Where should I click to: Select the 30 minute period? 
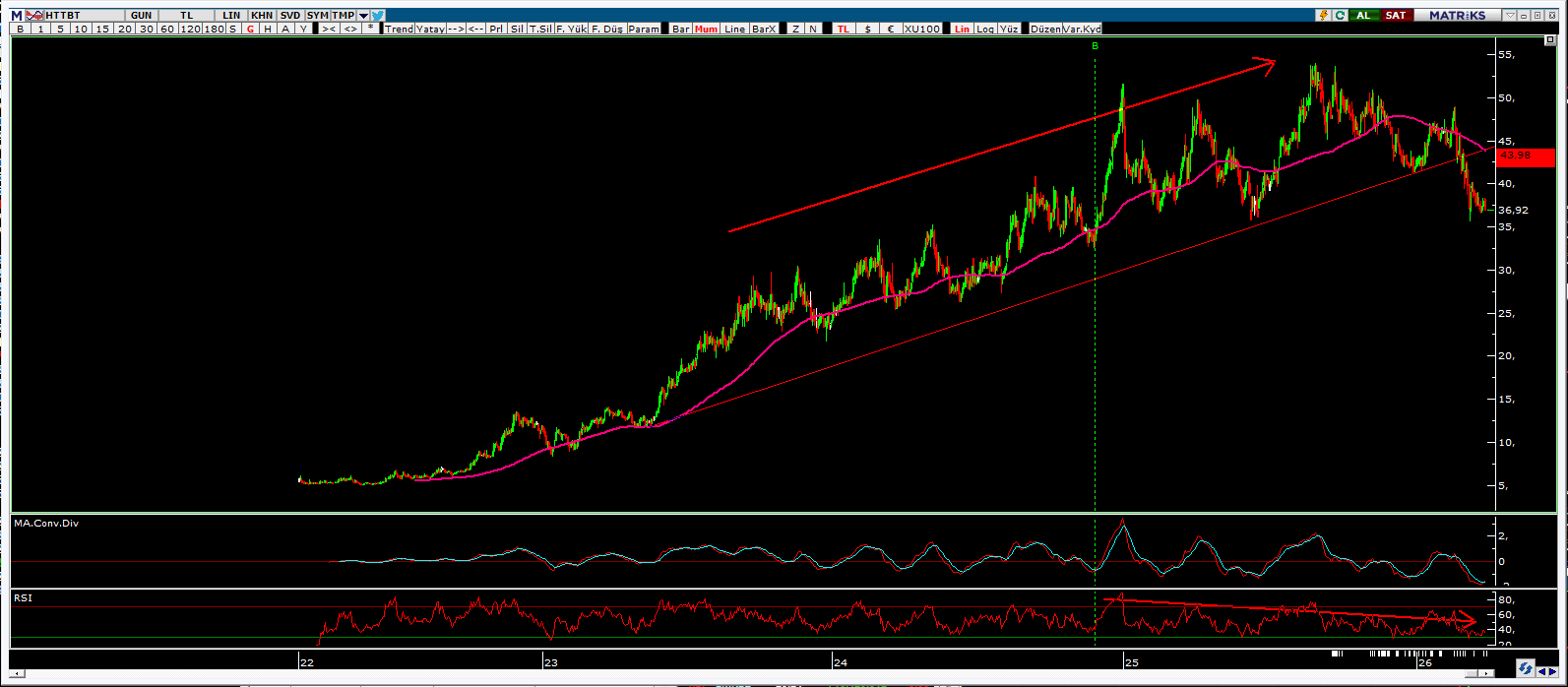[146, 29]
